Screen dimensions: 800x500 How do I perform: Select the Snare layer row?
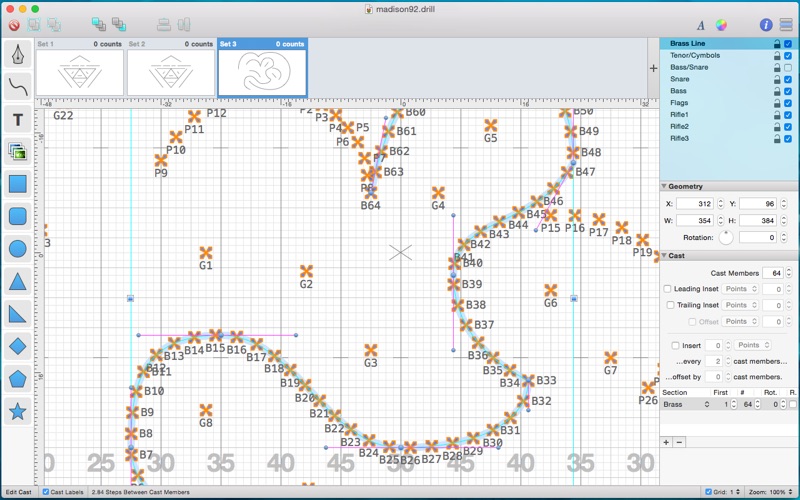click(728, 79)
